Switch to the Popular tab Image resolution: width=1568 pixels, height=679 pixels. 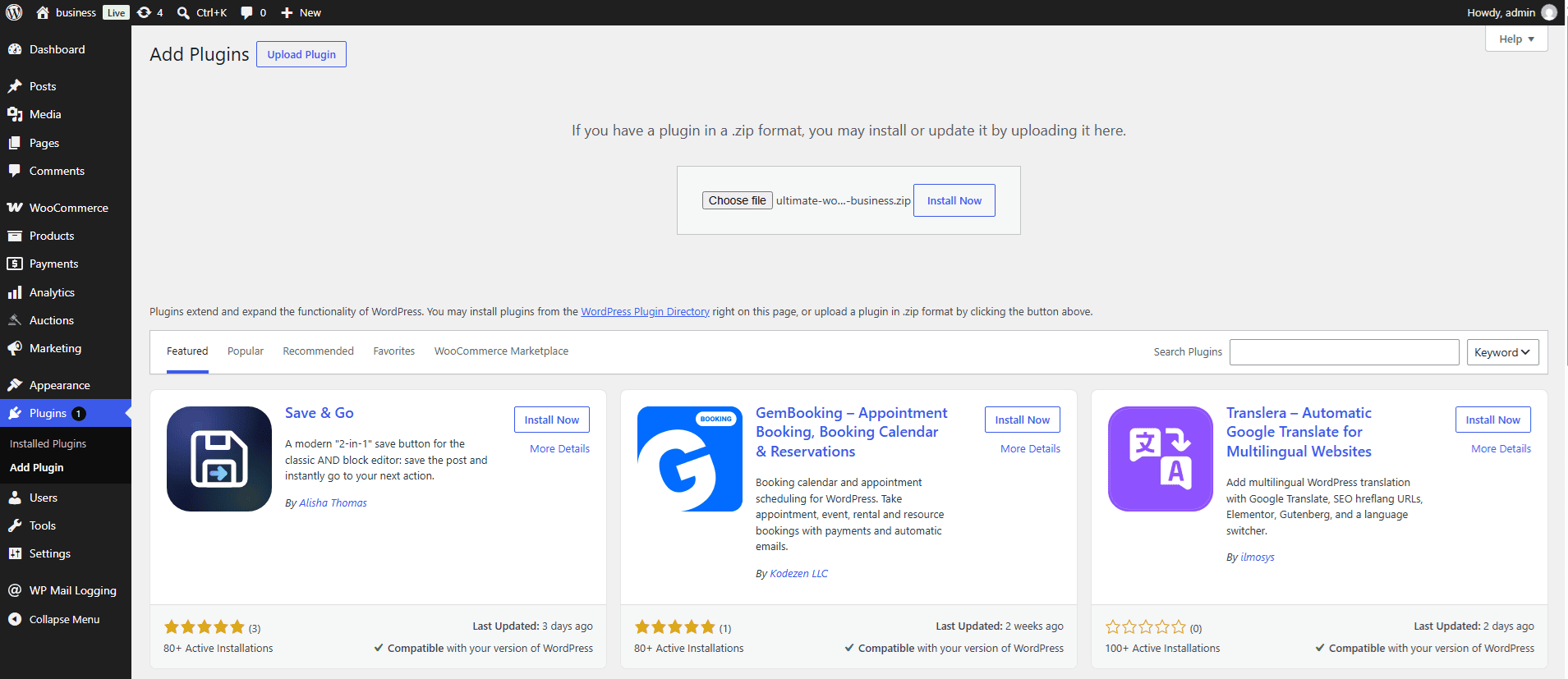tap(246, 351)
